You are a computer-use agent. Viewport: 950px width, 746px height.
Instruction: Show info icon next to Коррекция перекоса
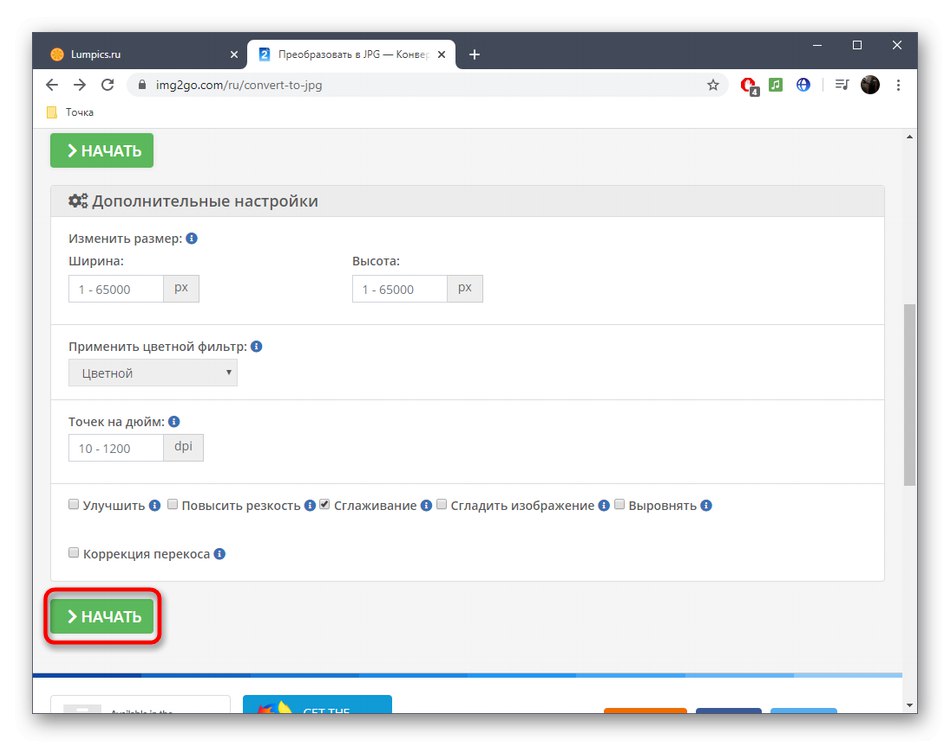pyautogui.click(x=219, y=554)
